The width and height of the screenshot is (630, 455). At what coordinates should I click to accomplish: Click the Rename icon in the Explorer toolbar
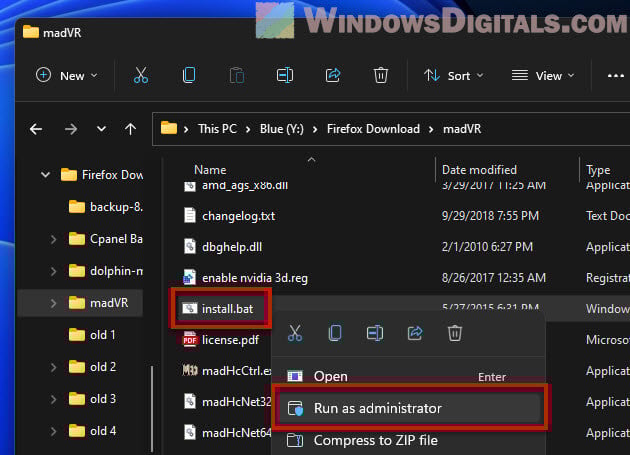pos(284,75)
